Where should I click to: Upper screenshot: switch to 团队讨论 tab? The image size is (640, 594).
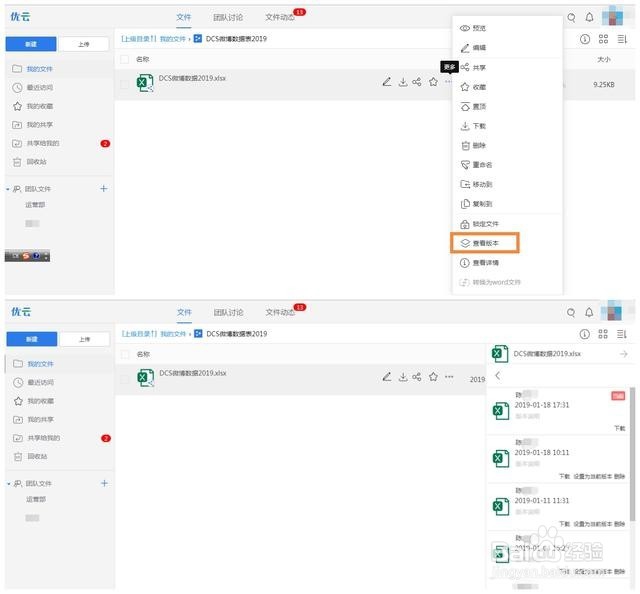point(228,17)
